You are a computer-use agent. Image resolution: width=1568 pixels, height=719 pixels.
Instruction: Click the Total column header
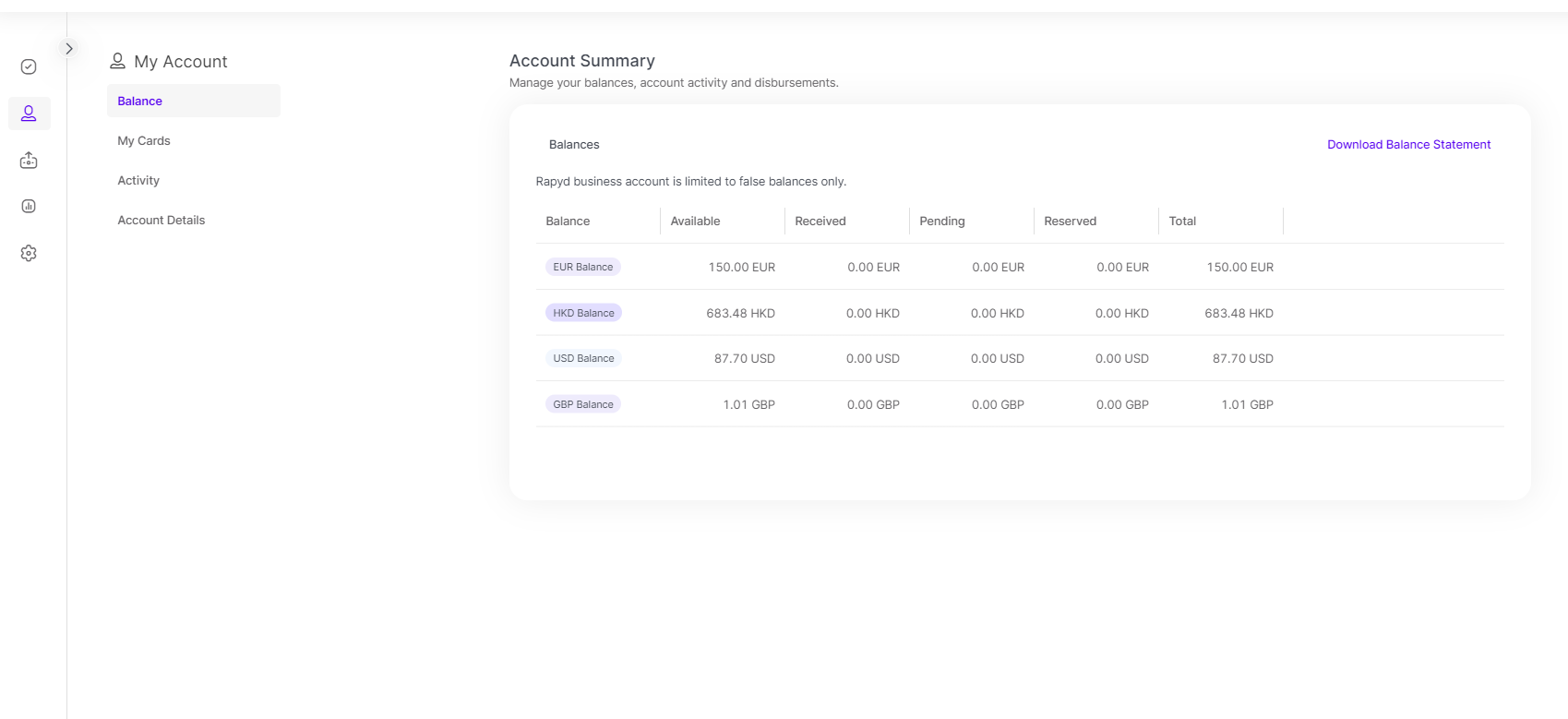click(1182, 221)
